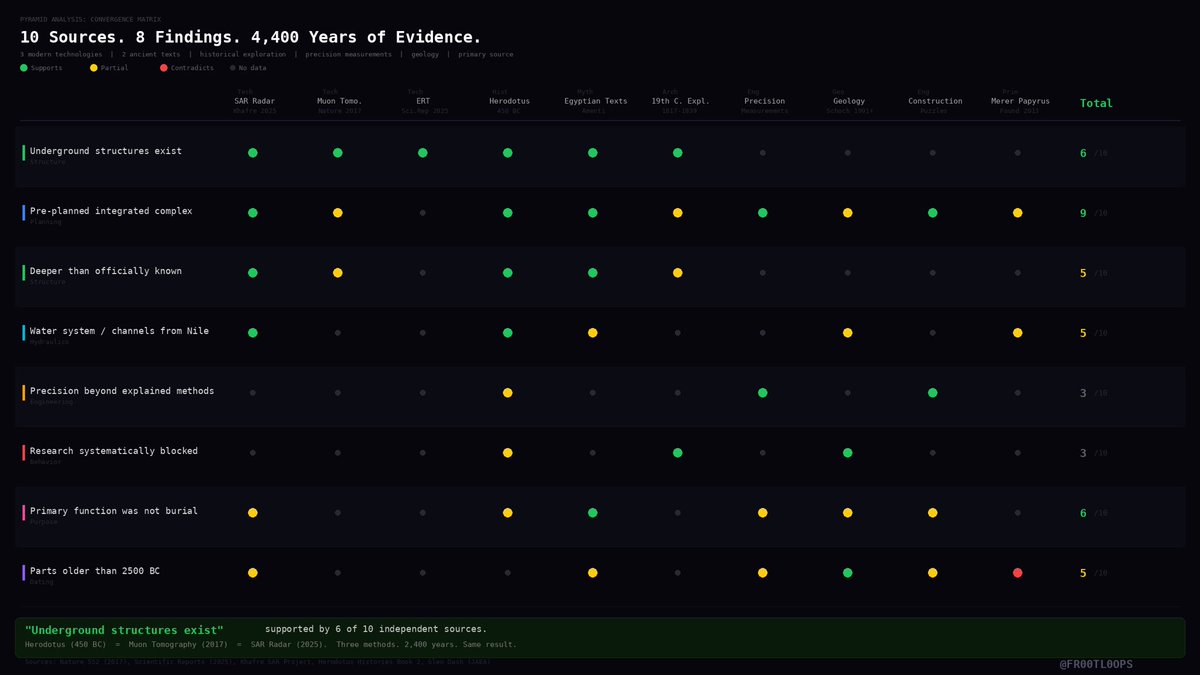Click the gray No data legend dot
This screenshot has height=675, width=1200.
tap(233, 68)
